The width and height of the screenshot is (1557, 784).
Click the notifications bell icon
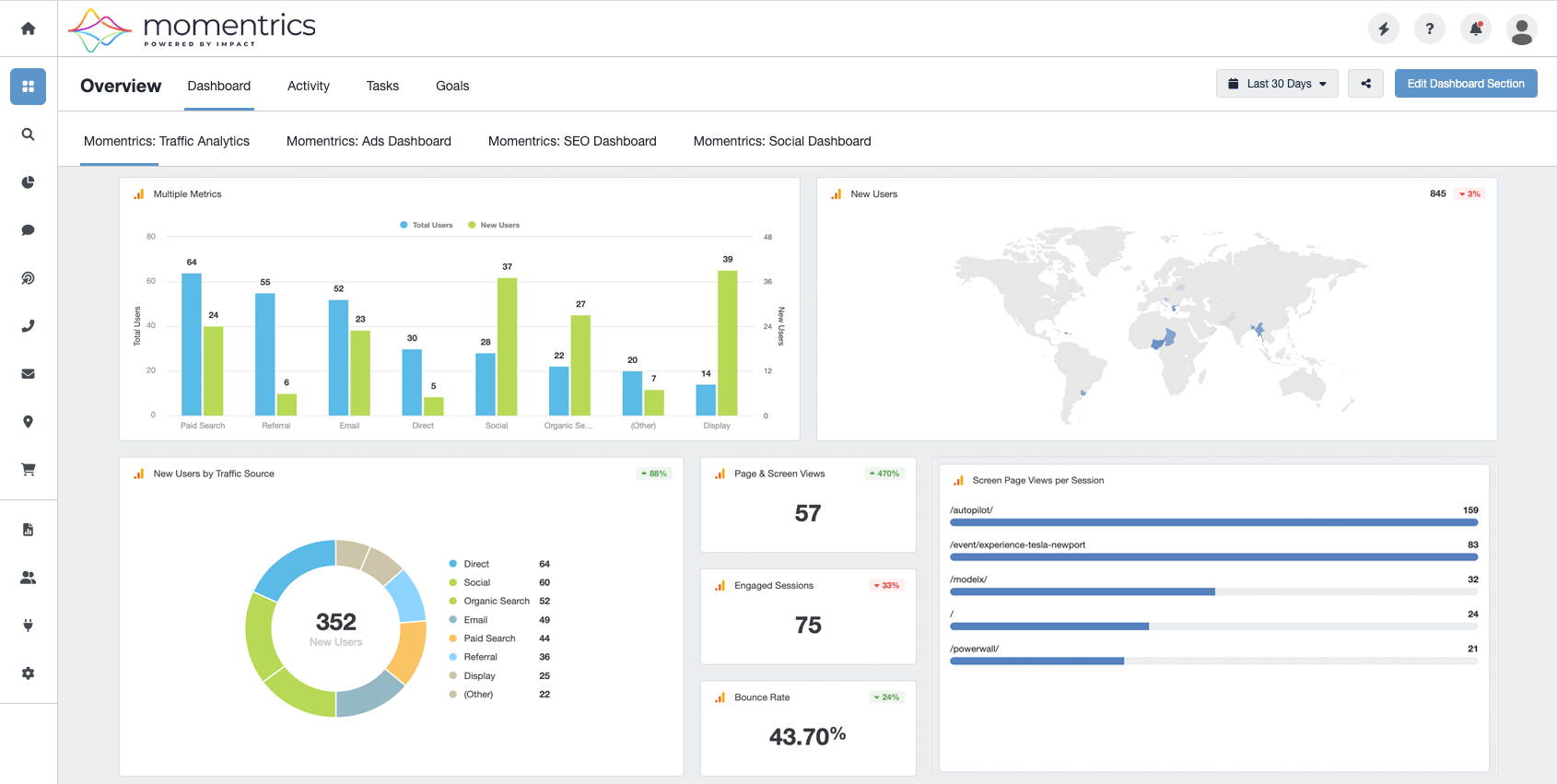tap(1476, 29)
